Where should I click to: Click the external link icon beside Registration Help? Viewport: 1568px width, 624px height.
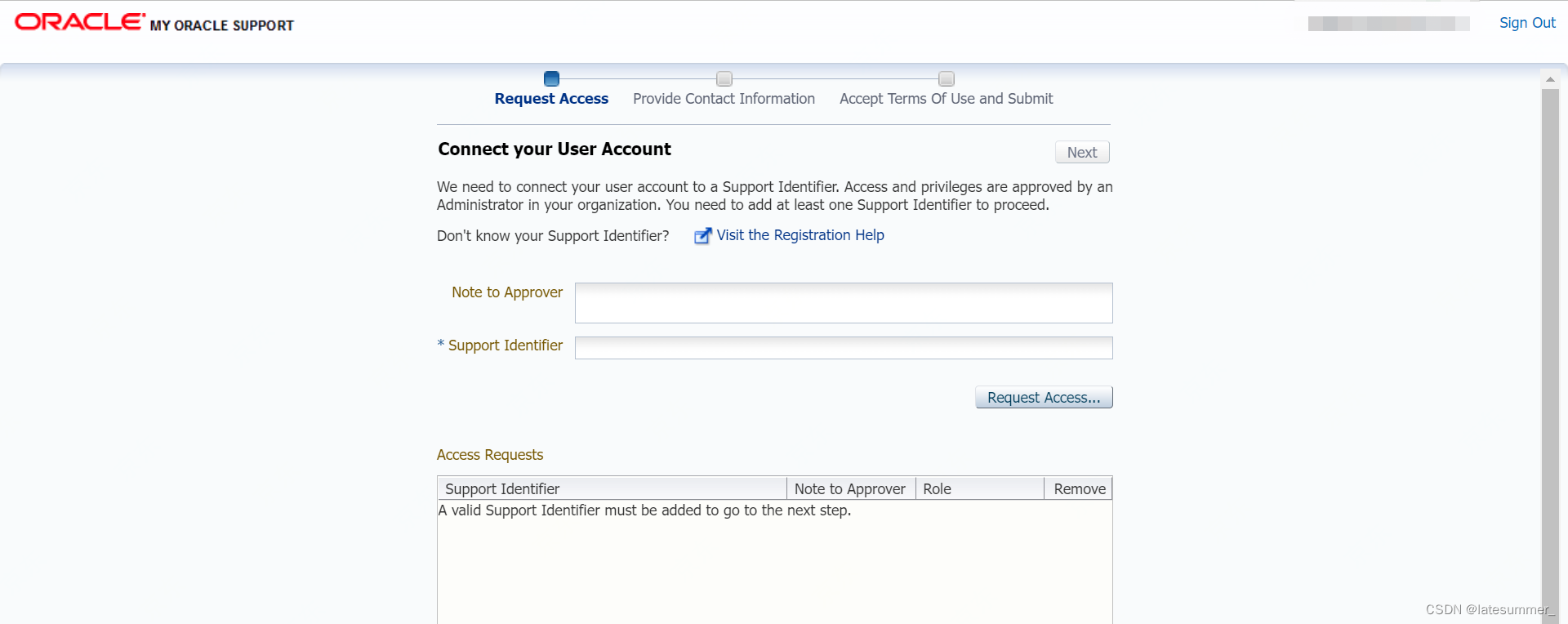702,235
